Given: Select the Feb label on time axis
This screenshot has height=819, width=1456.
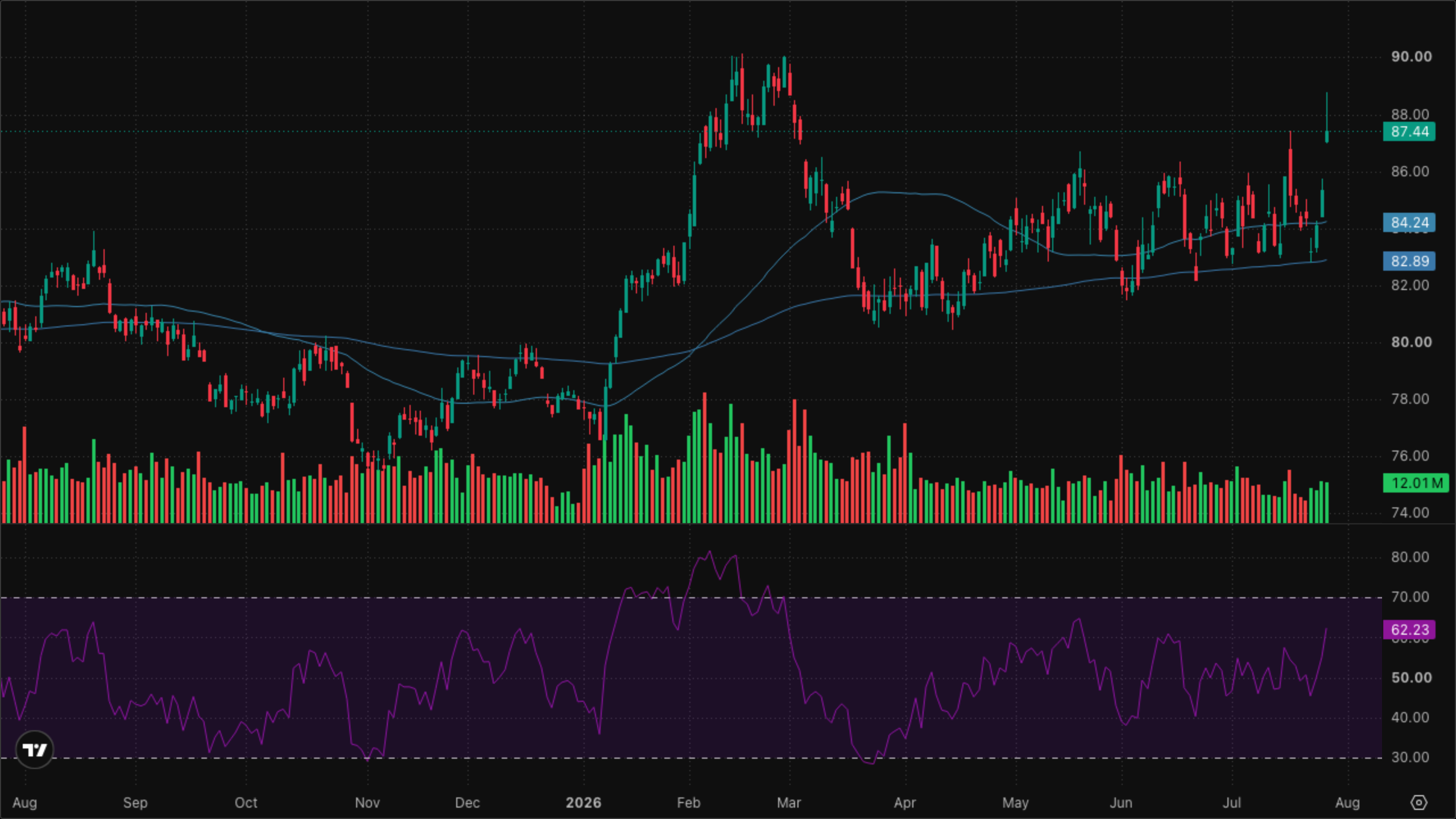Looking at the screenshot, I should (688, 803).
